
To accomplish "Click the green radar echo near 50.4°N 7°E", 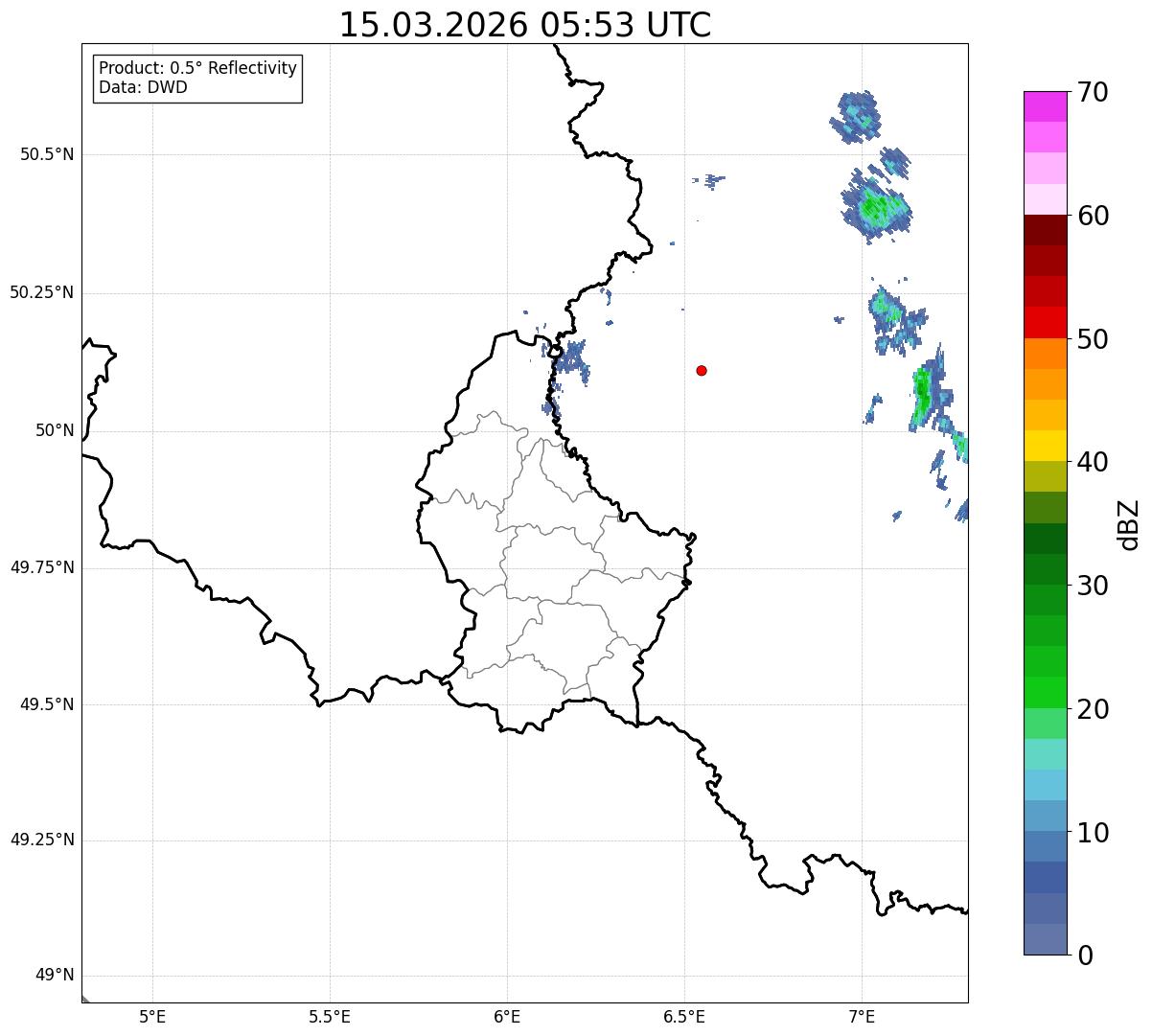I will point(875,206).
